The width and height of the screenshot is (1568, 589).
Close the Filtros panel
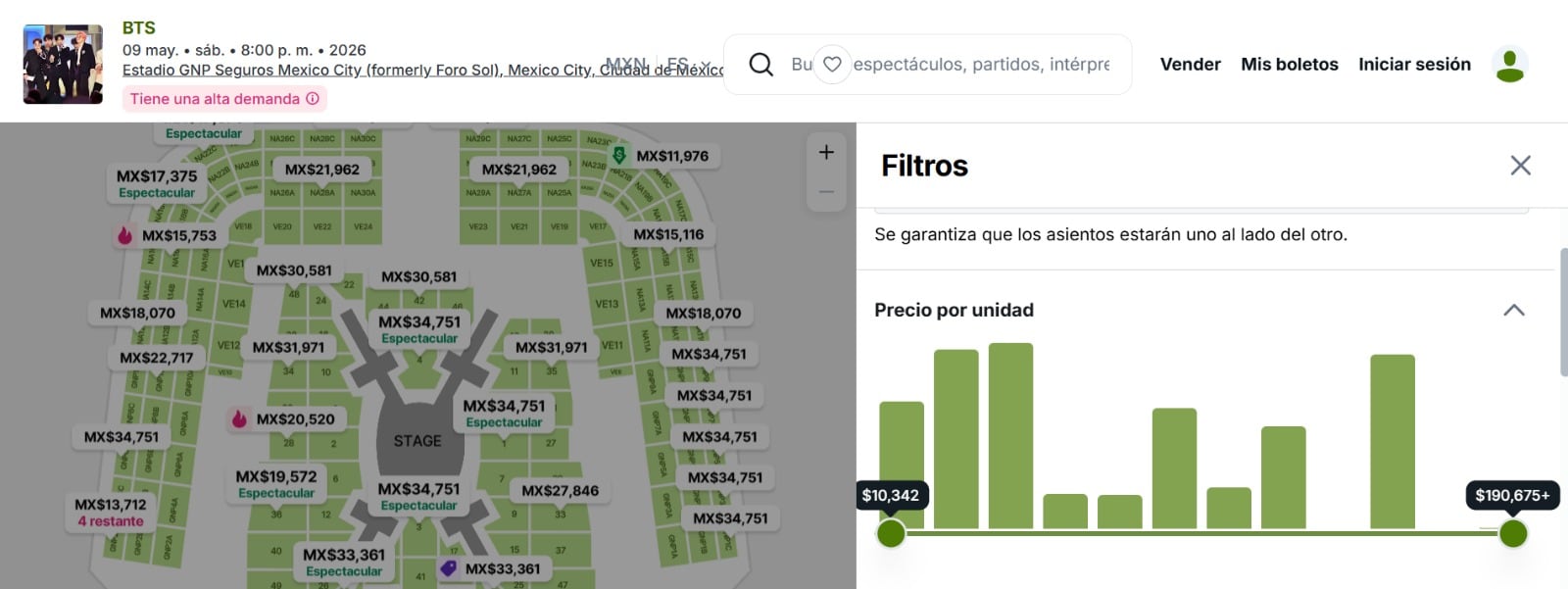pyautogui.click(x=1520, y=166)
